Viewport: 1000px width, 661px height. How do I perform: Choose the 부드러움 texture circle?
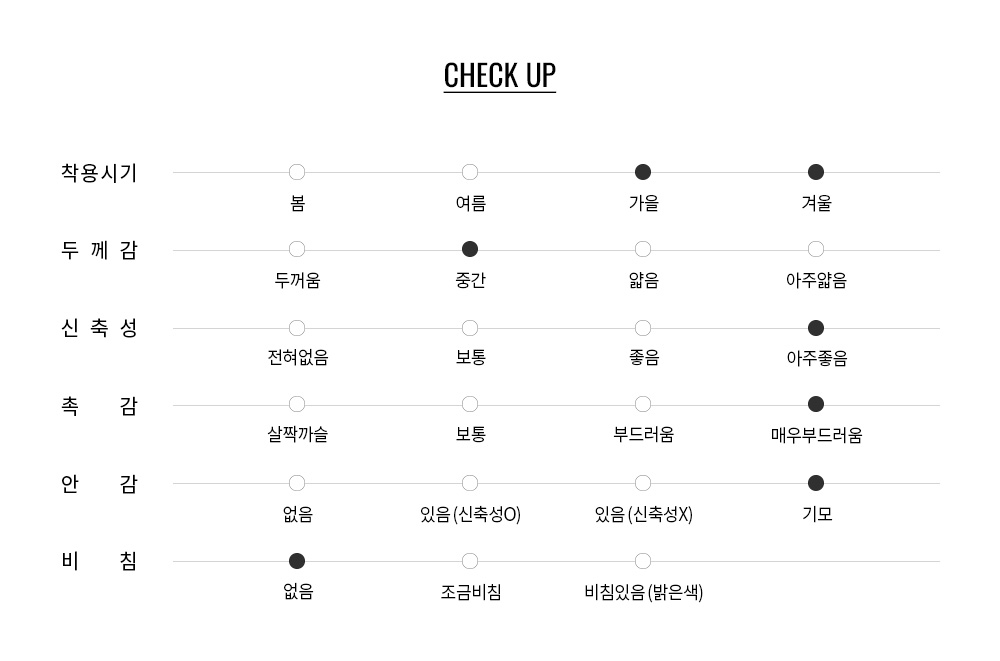[643, 405]
